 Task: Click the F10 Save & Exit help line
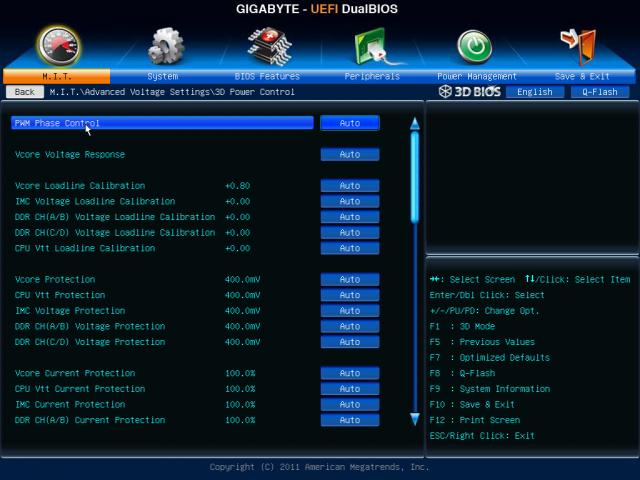[x=472, y=404]
